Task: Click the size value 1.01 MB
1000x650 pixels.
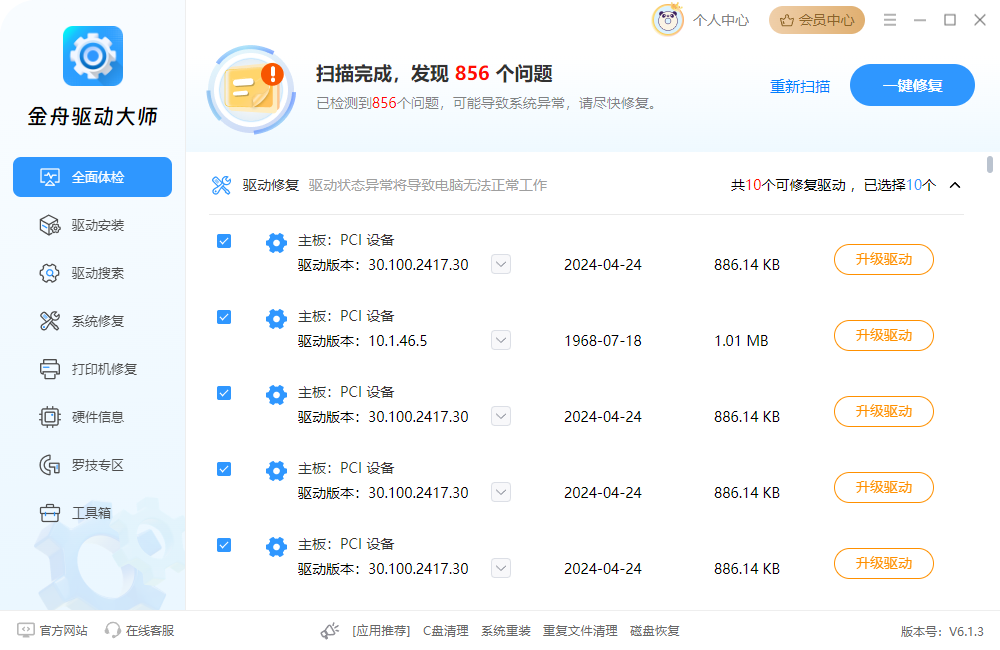Action: (741, 341)
